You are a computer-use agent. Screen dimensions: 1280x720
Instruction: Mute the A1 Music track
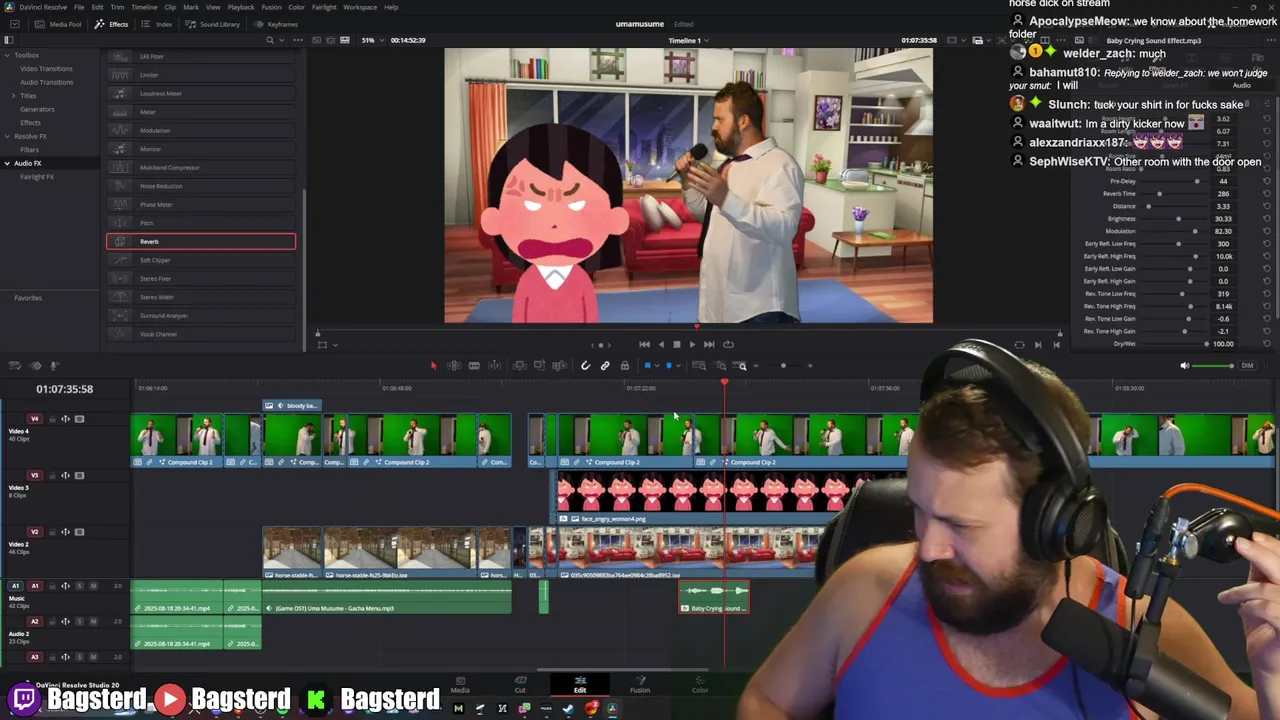point(93,586)
